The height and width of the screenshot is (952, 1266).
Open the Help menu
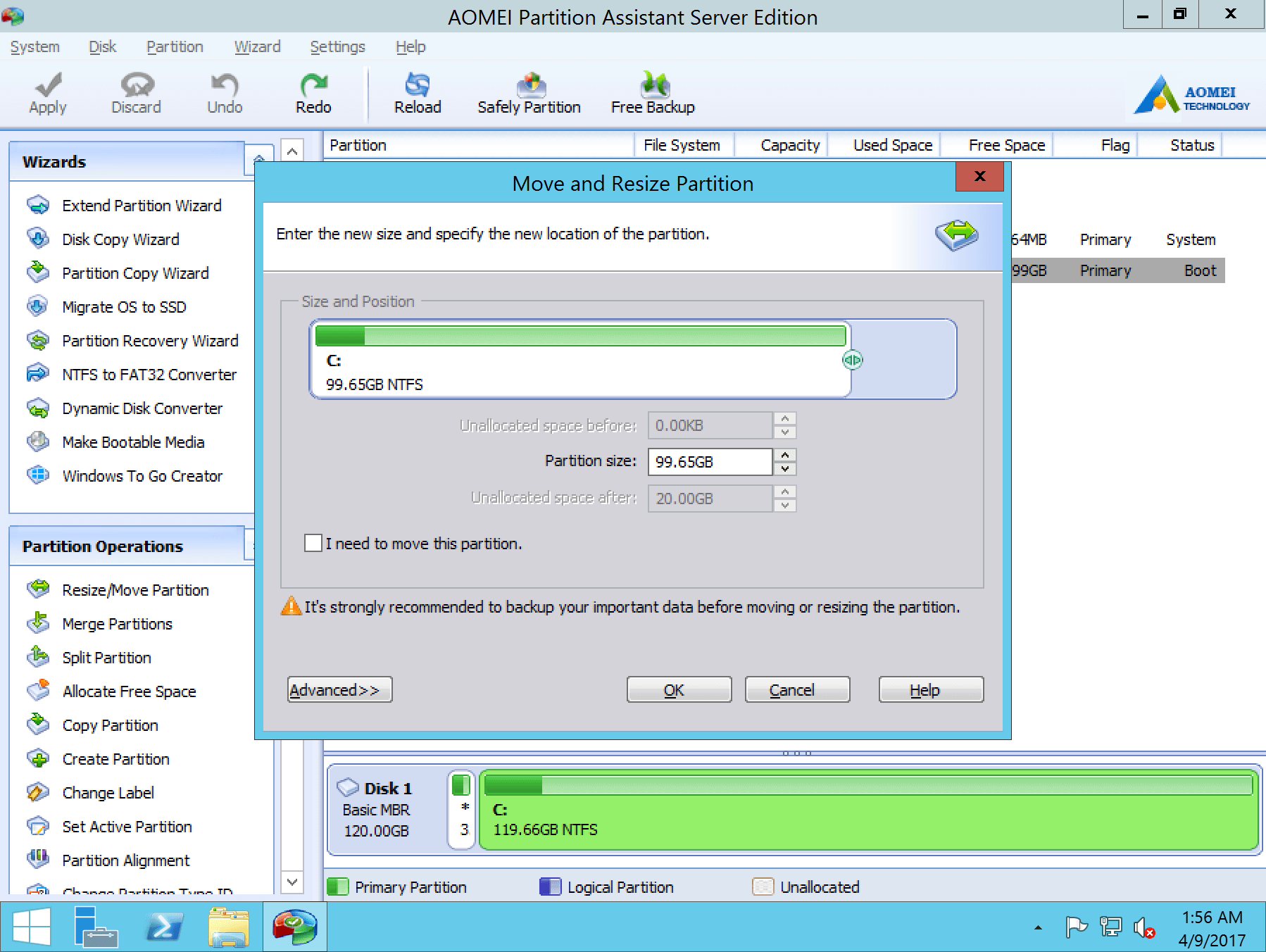(x=410, y=47)
